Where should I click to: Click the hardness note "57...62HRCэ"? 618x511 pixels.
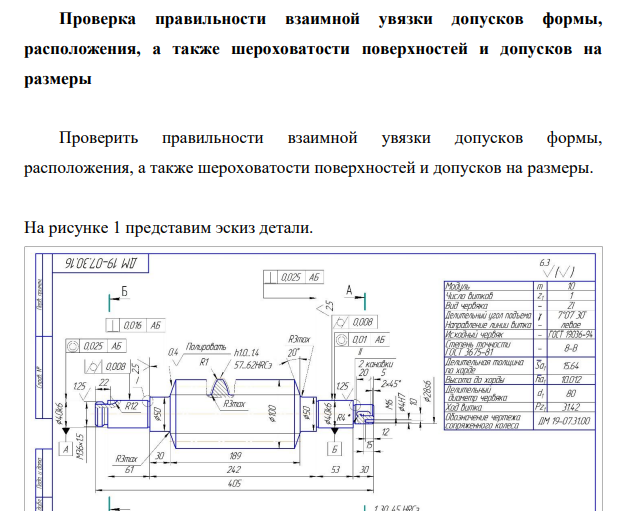253,365
